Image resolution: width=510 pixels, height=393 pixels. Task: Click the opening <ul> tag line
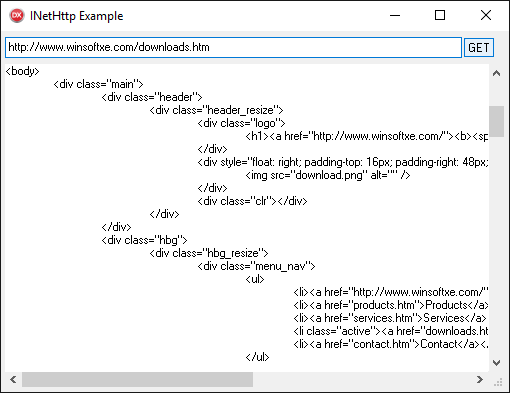[255, 279]
